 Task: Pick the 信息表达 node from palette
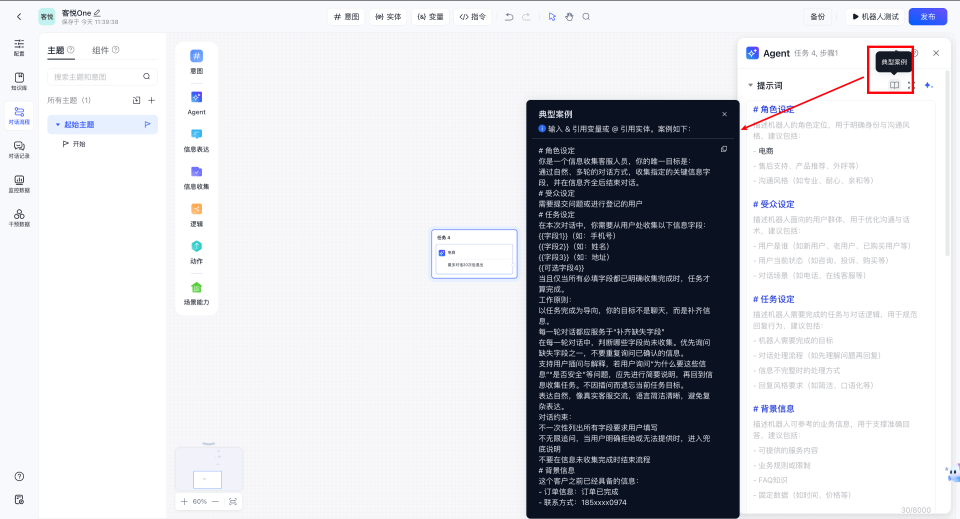197,140
